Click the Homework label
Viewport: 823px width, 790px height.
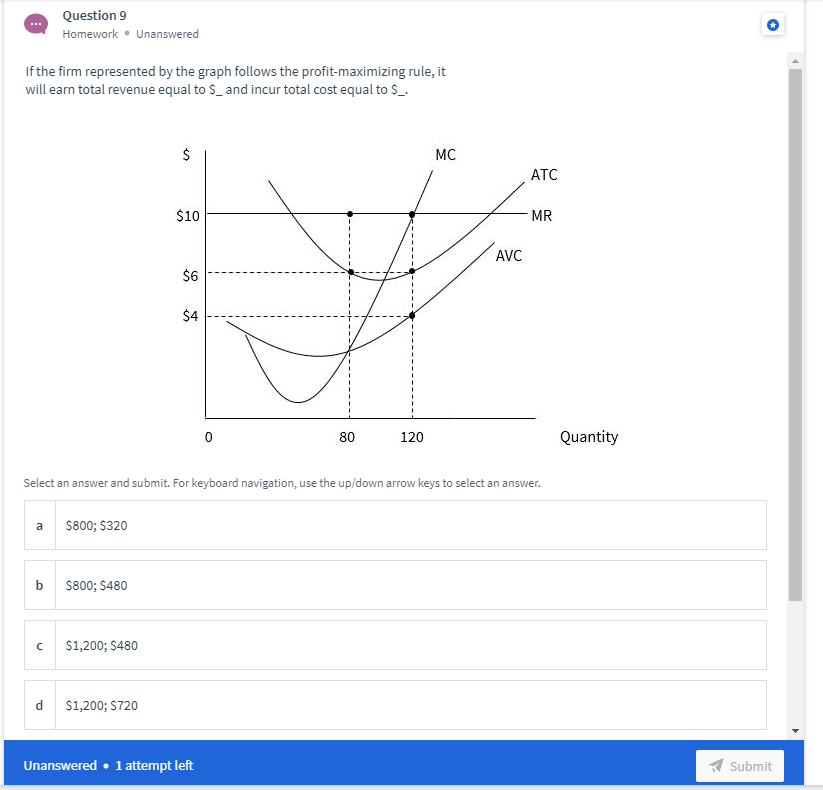coord(90,33)
